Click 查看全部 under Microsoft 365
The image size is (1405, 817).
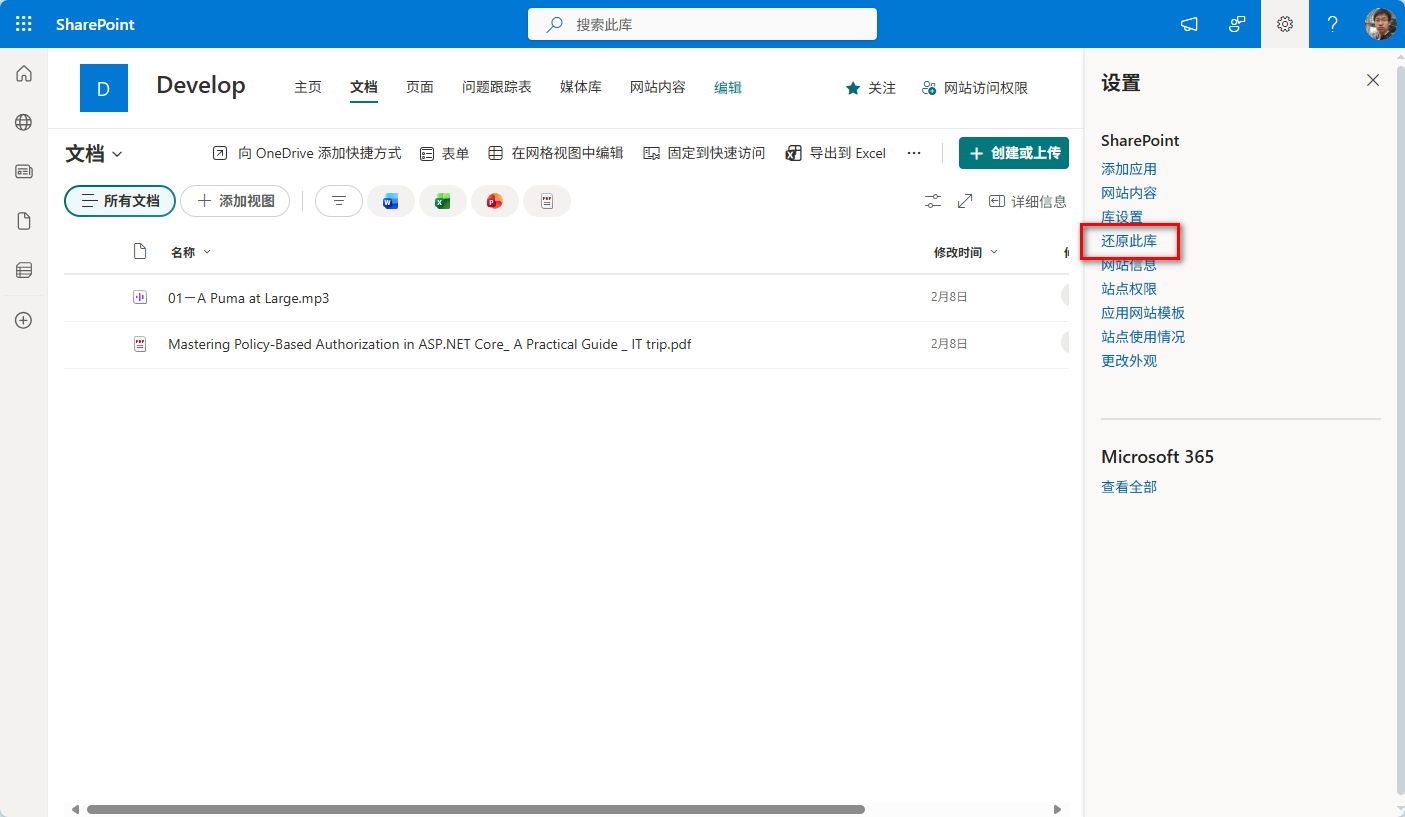pos(1129,487)
